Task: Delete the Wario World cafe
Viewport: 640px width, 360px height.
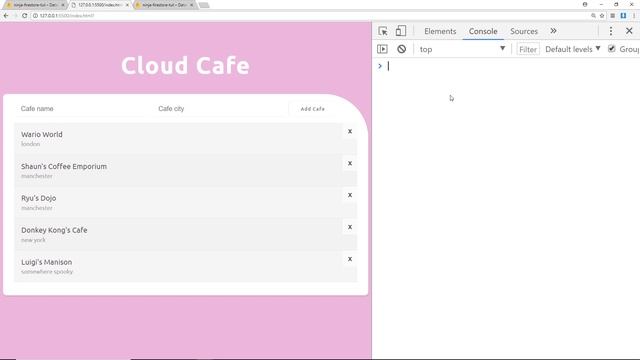Action: coord(350,131)
